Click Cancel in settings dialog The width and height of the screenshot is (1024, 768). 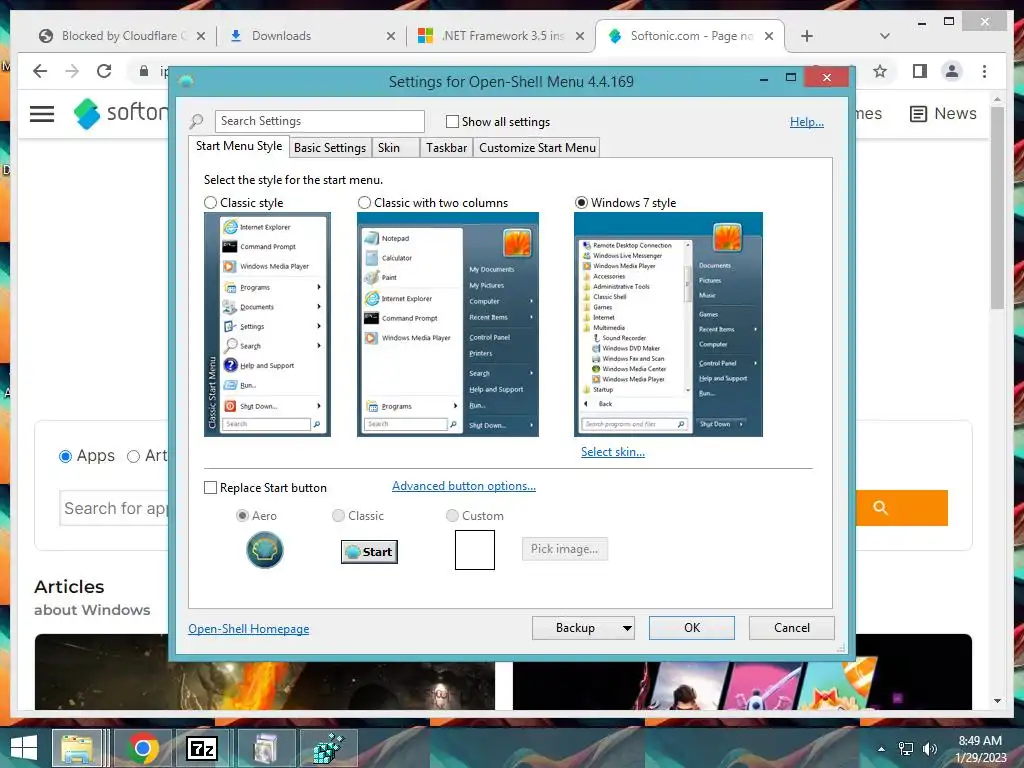tap(792, 628)
